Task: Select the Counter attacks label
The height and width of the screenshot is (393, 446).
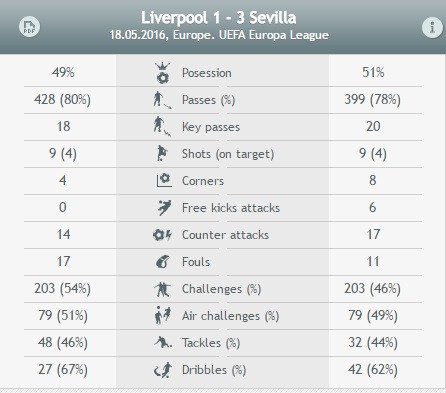Action: [x=225, y=235]
